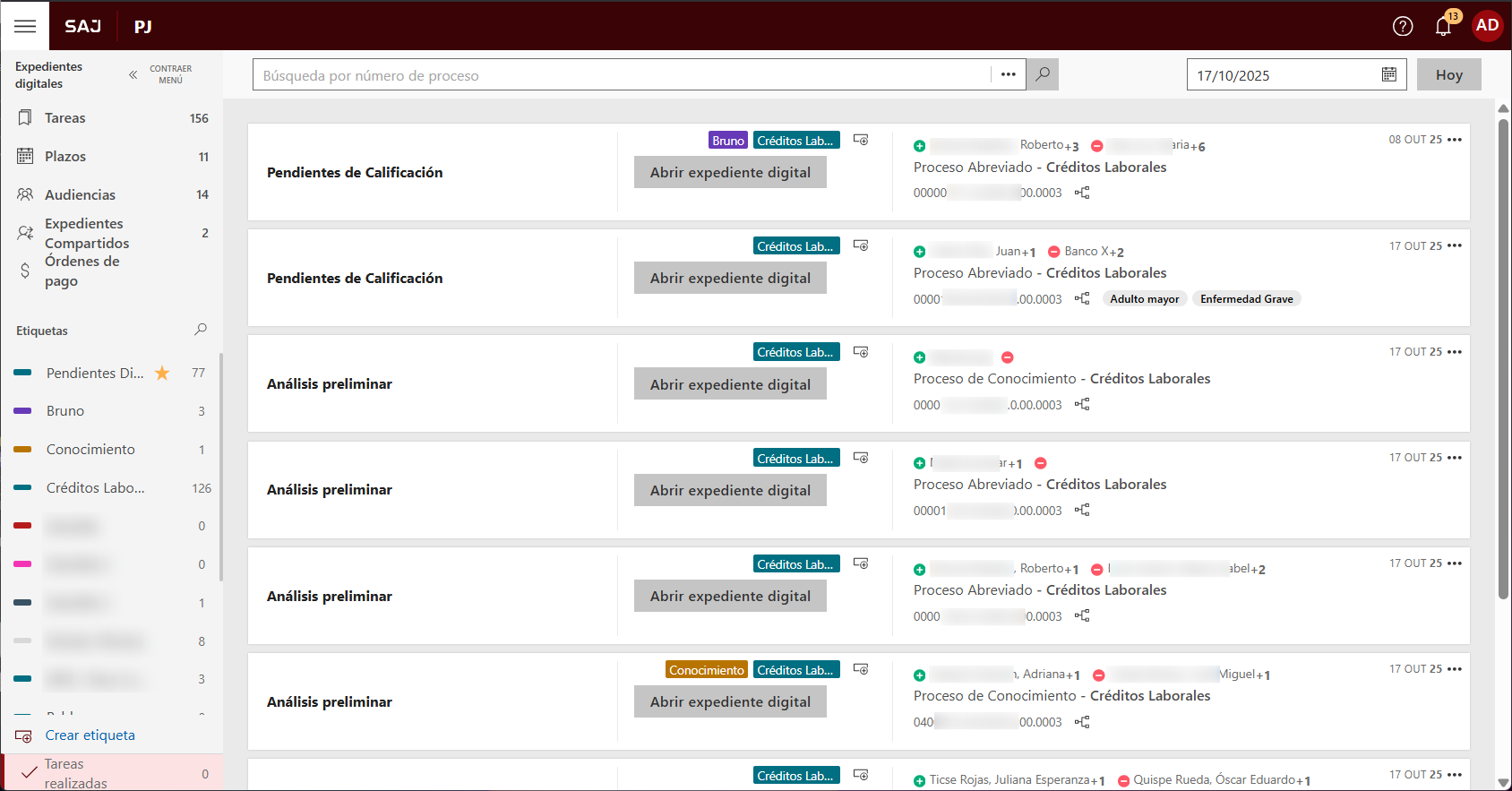Click Bruno tag on first task
1512x791 pixels.
click(x=728, y=141)
